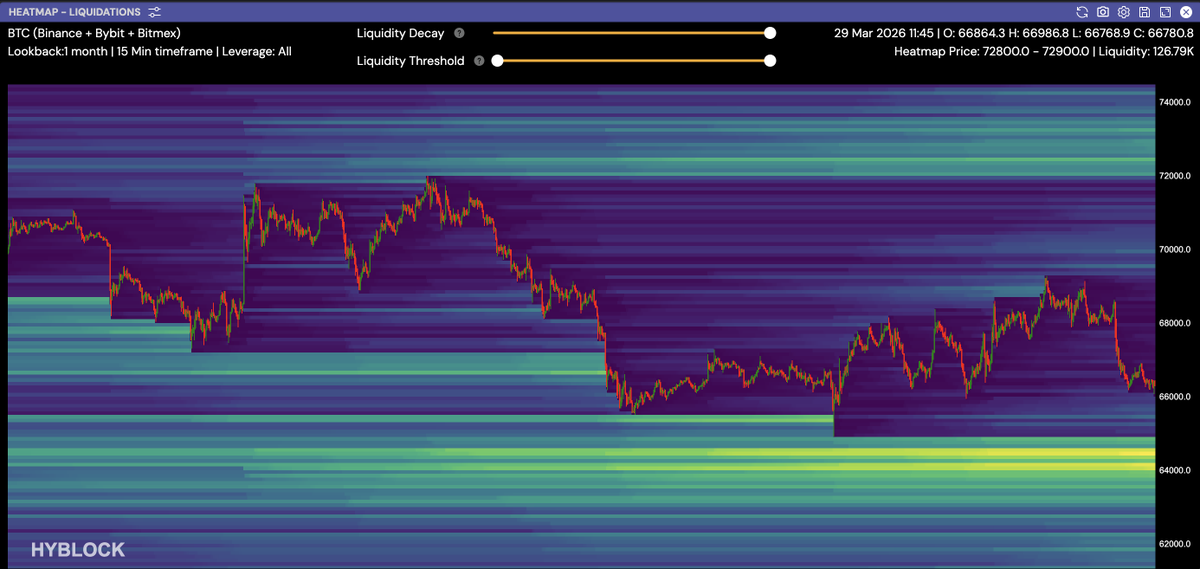Screen dimensions: 1200x569
Task: Show help for Liquidity Threshold
Action: [x=479, y=61]
